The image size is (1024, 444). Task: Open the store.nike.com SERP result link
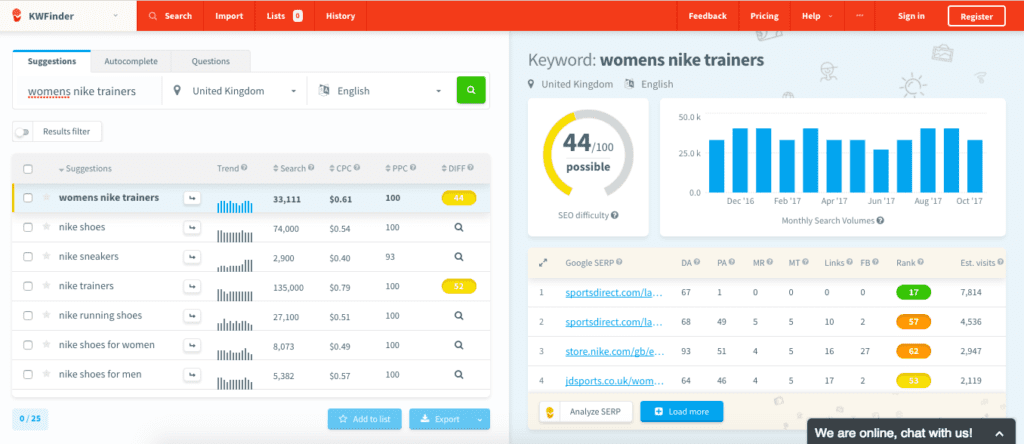pyautogui.click(x=615, y=351)
